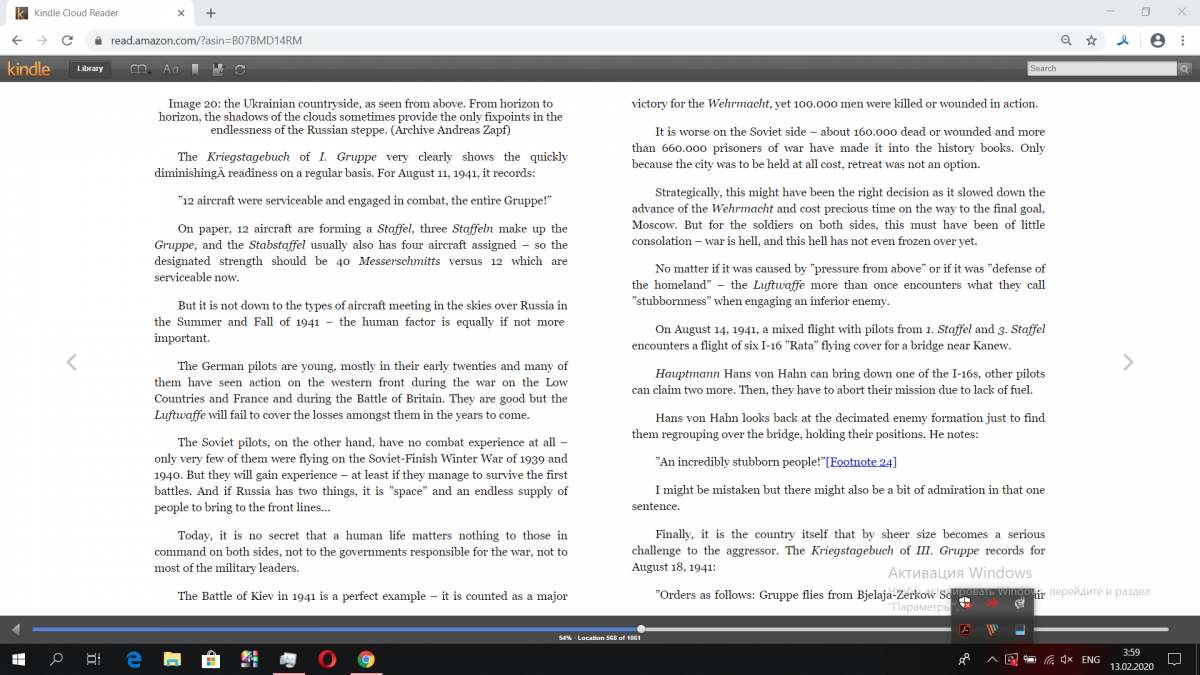Image resolution: width=1200 pixels, height=675 pixels.
Task: Bookmark this page with the star icon
Action: pos(1091,40)
